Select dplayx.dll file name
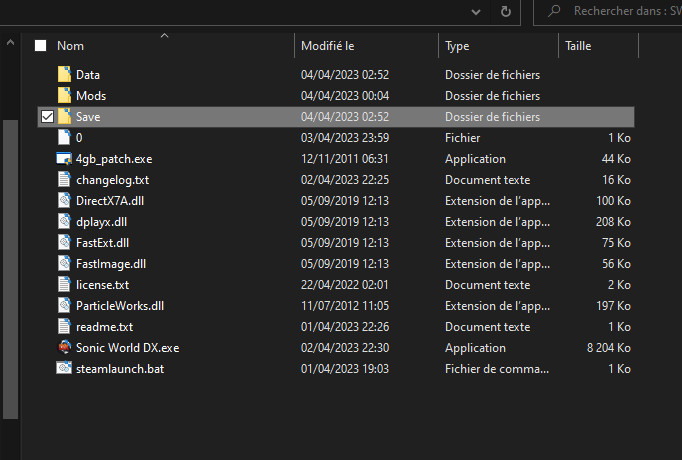 tap(101, 222)
